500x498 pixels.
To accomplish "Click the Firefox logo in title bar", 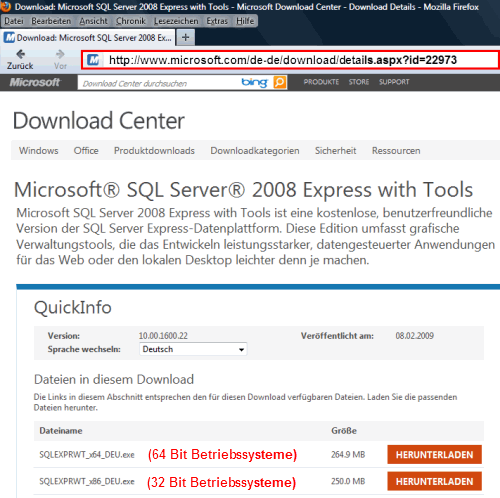I will 6,6.
